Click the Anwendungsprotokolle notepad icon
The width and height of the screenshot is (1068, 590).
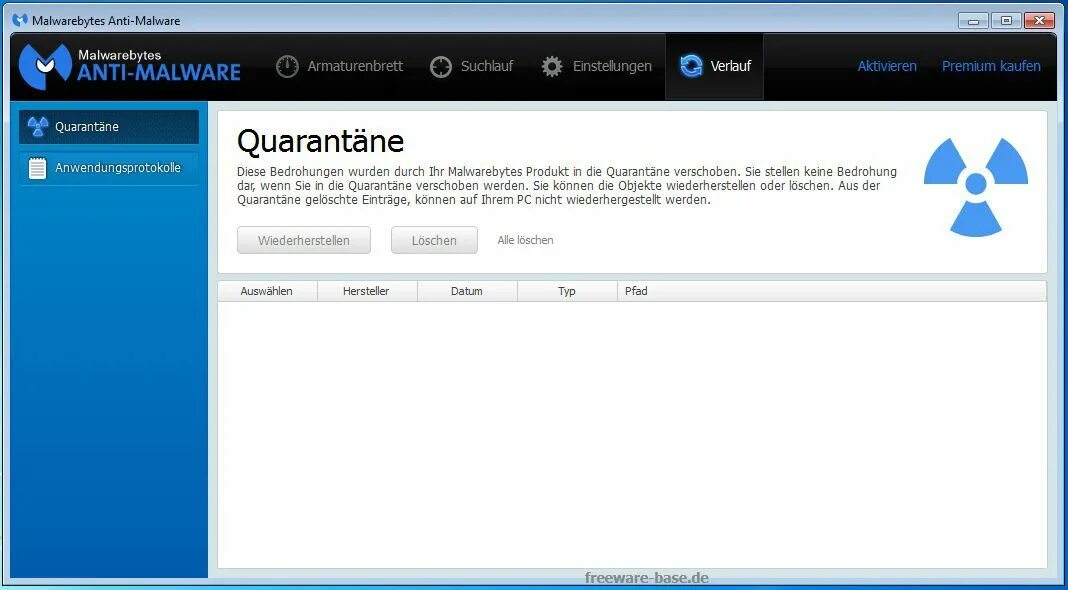pos(37,168)
